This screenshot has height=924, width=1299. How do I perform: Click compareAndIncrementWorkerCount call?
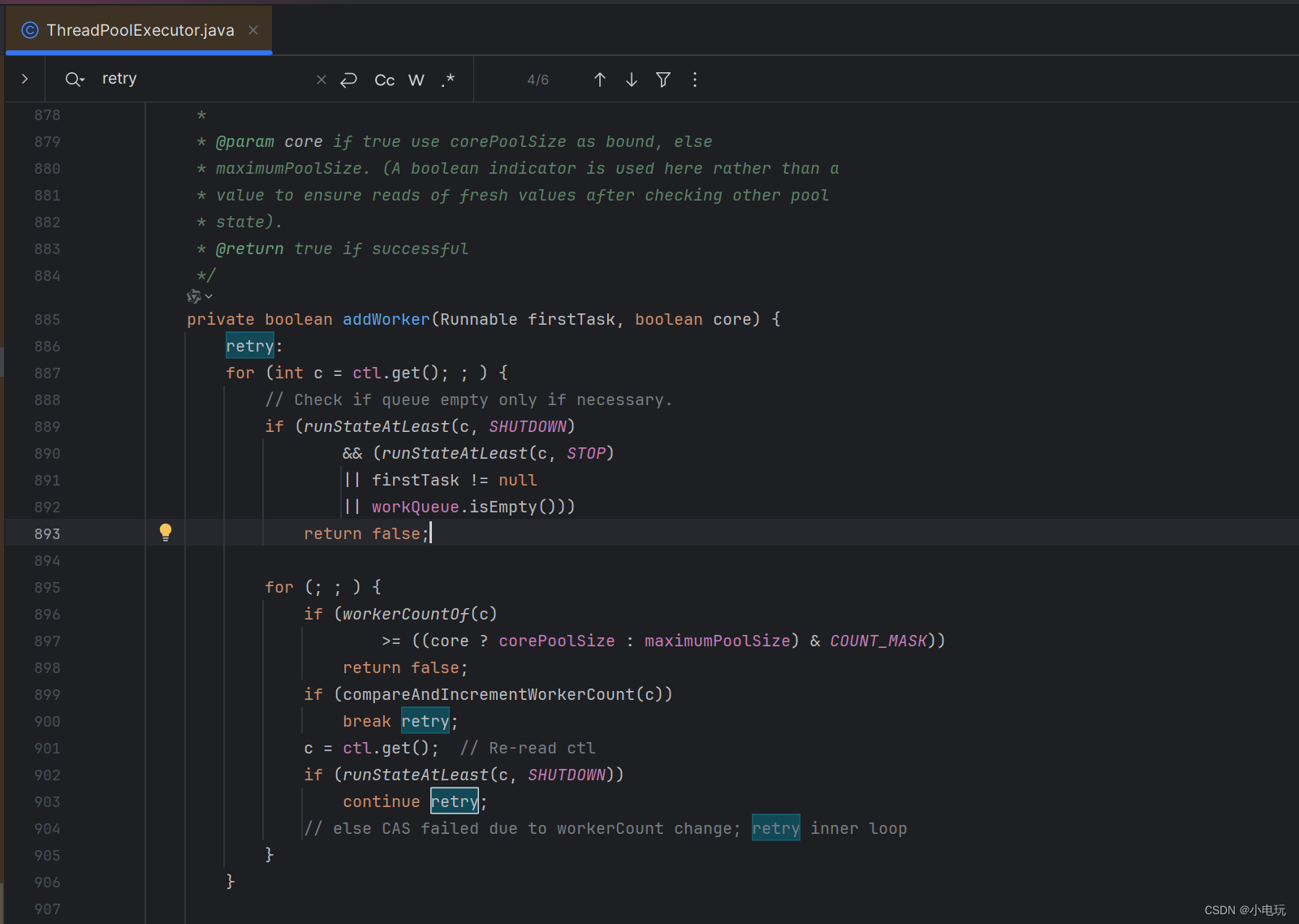coord(489,694)
